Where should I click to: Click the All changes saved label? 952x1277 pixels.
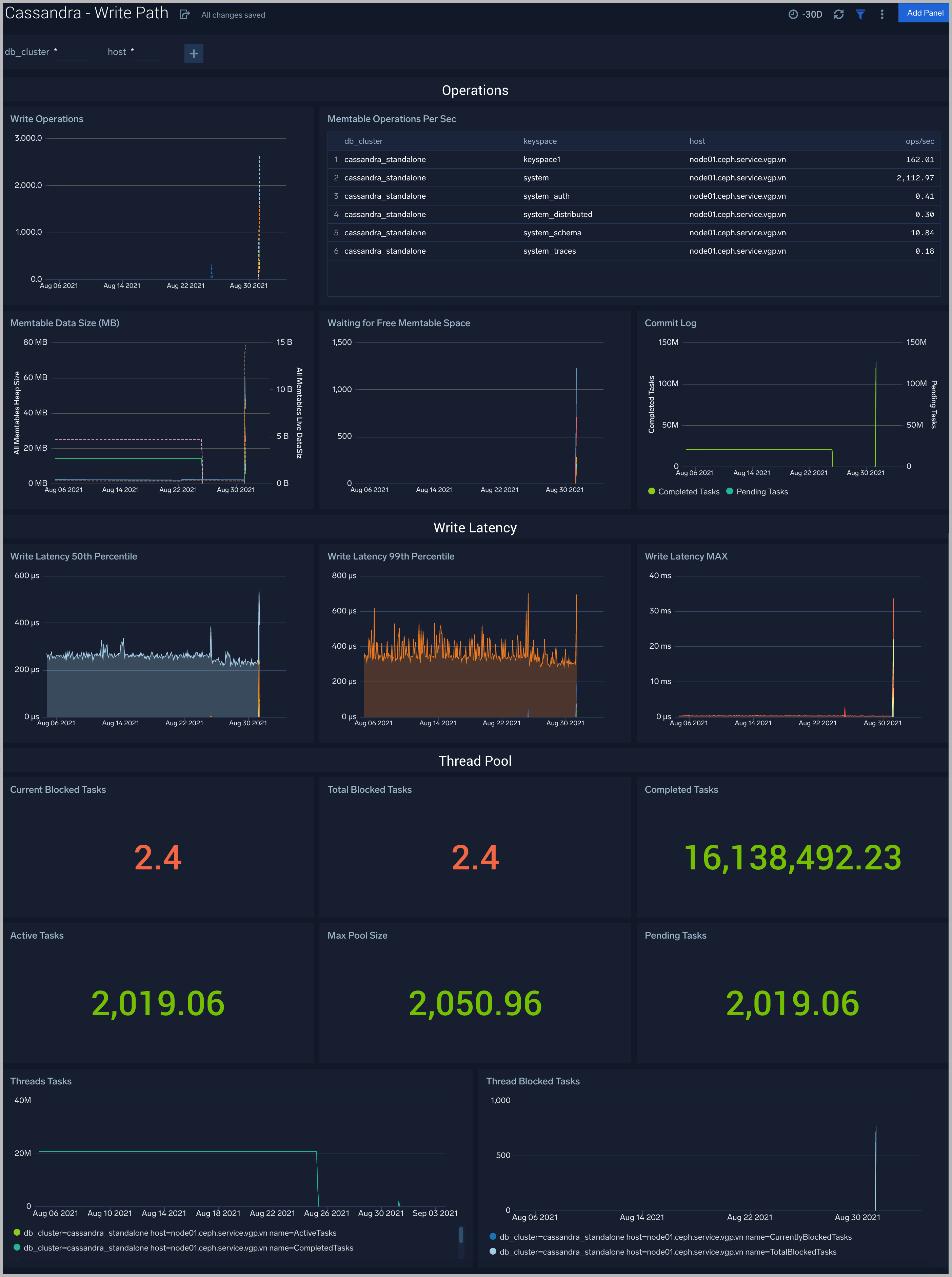point(232,14)
